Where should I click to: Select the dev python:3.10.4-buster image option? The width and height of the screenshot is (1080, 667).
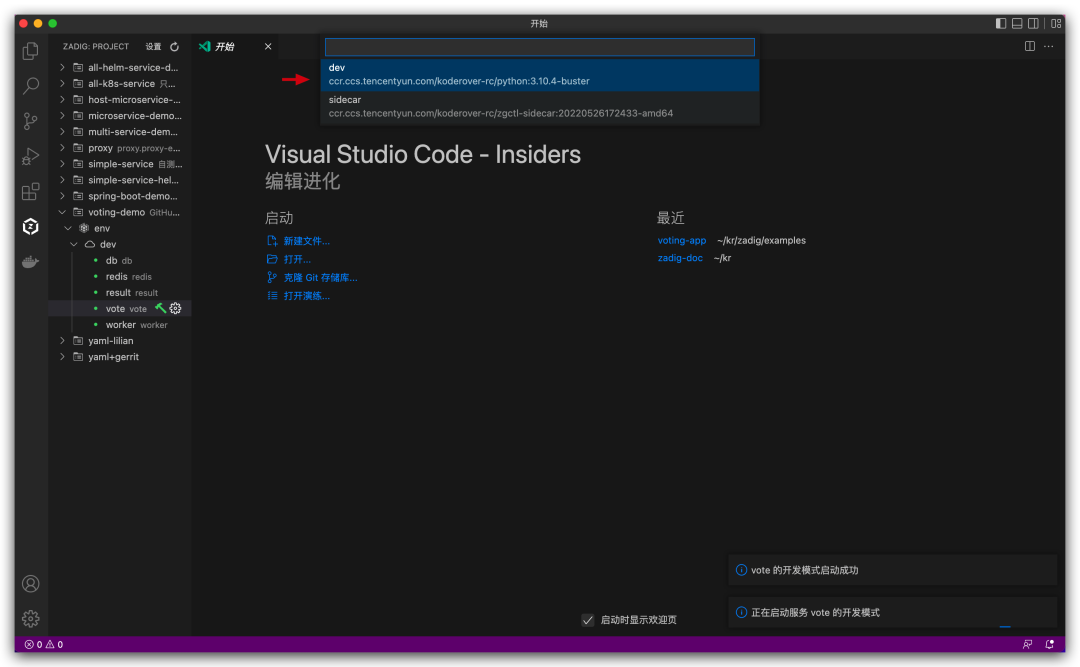[540, 74]
